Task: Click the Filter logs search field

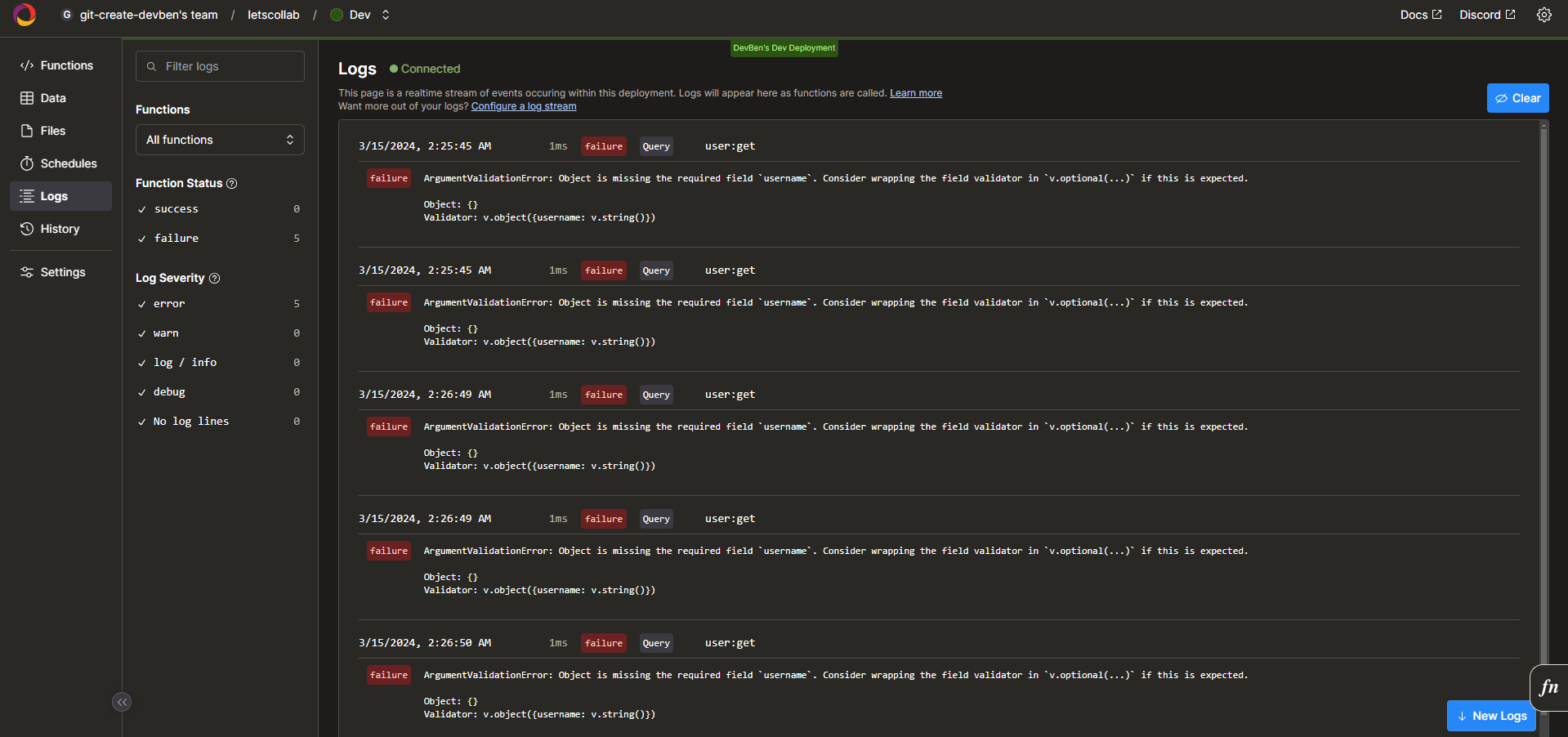Action: (x=220, y=66)
